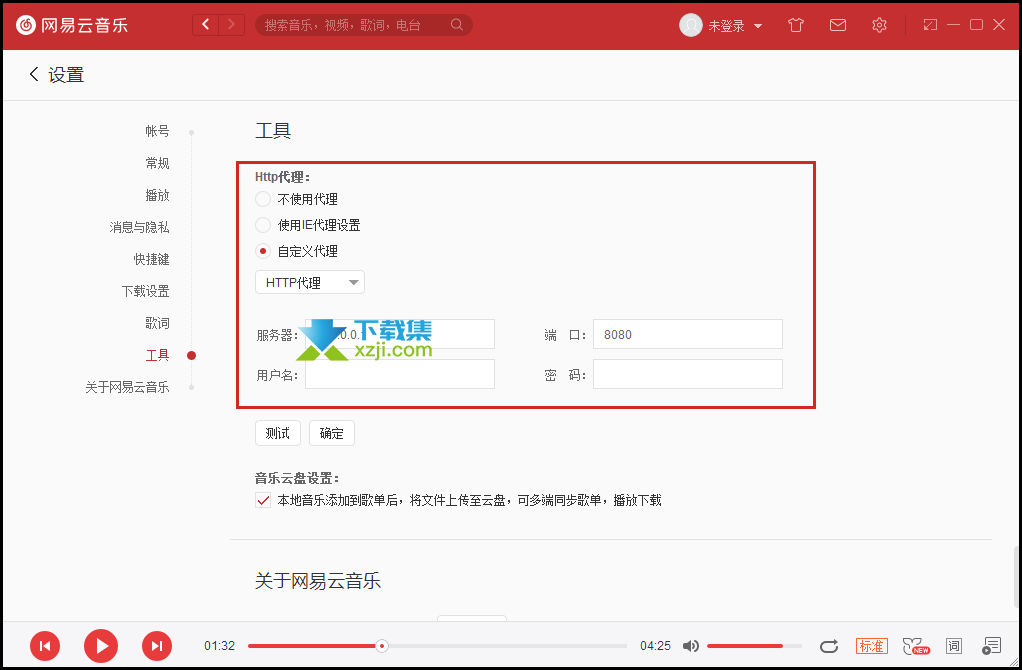Open the messages envelope icon
The image size is (1022, 670).
[838, 25]
